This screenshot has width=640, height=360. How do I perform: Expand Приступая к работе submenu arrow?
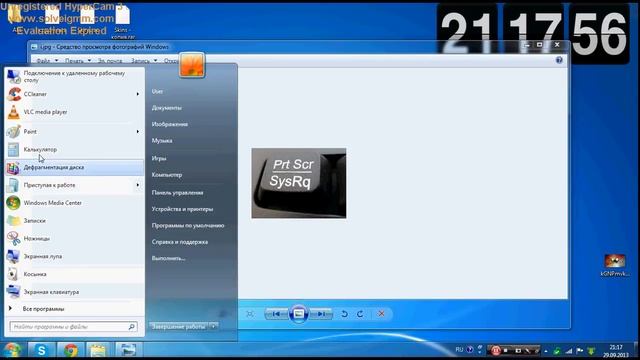pos(138,185)
